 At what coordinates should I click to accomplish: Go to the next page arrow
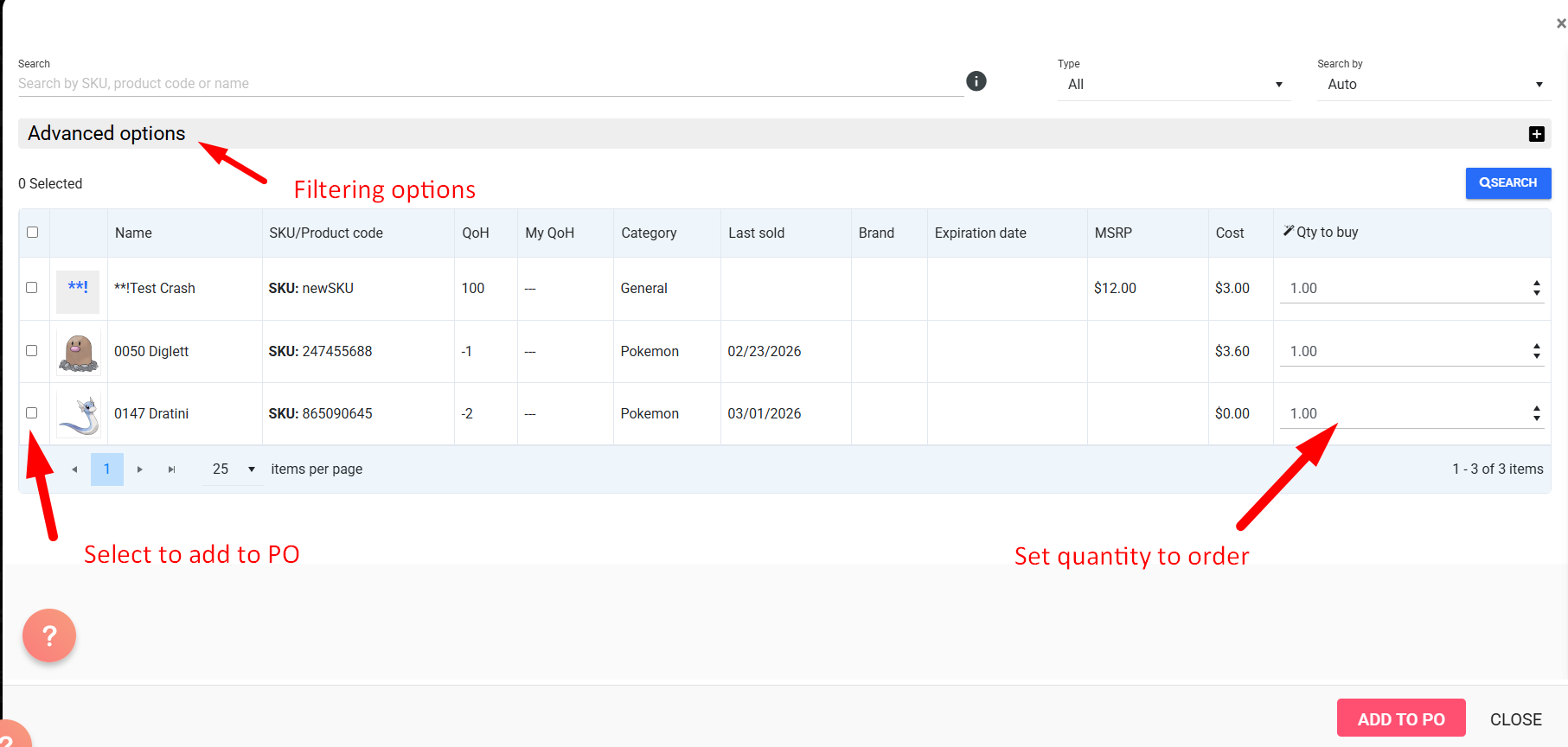[139, 469]
